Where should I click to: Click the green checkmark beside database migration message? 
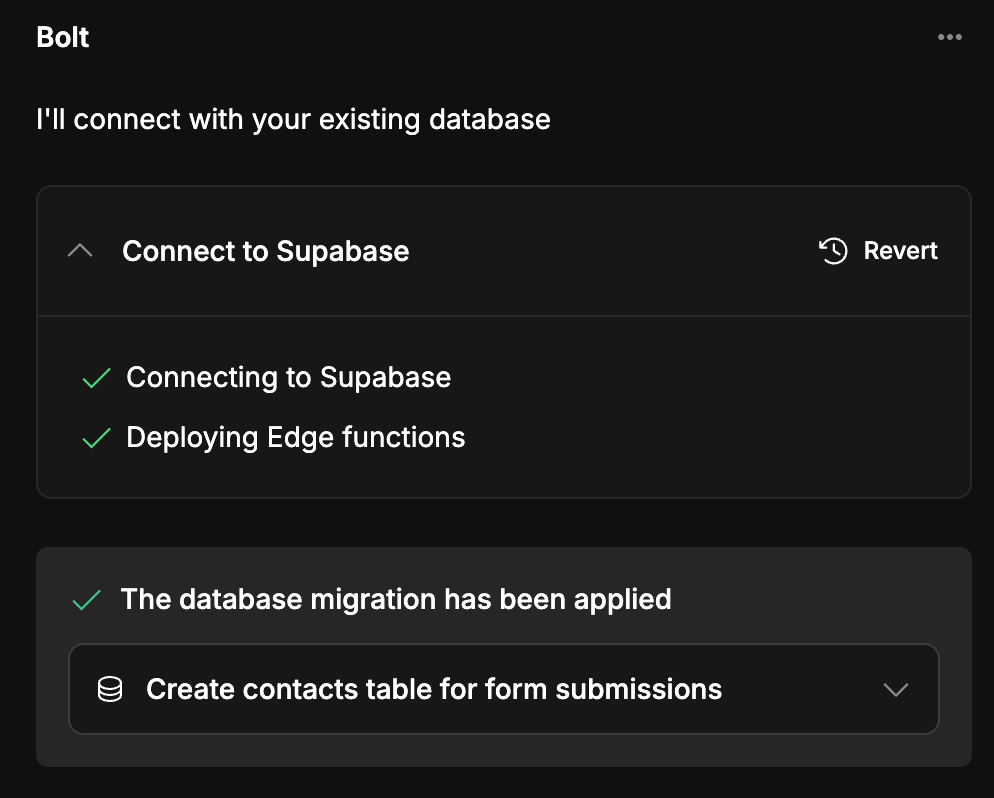click(x=87, y=600)
